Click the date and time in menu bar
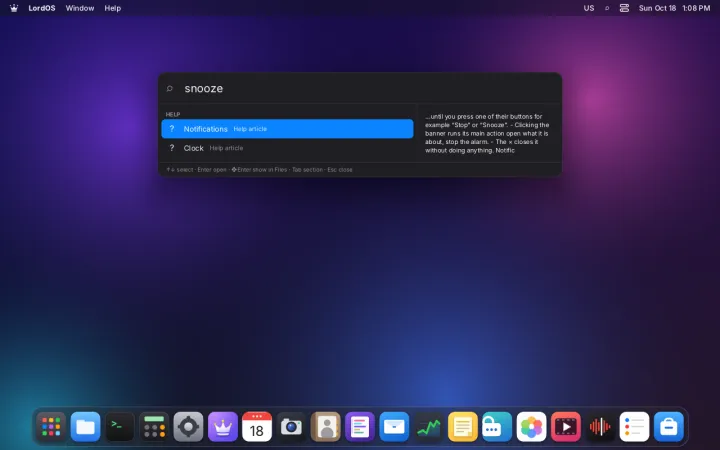Screen dimensions: 720x450 (674, 8)
